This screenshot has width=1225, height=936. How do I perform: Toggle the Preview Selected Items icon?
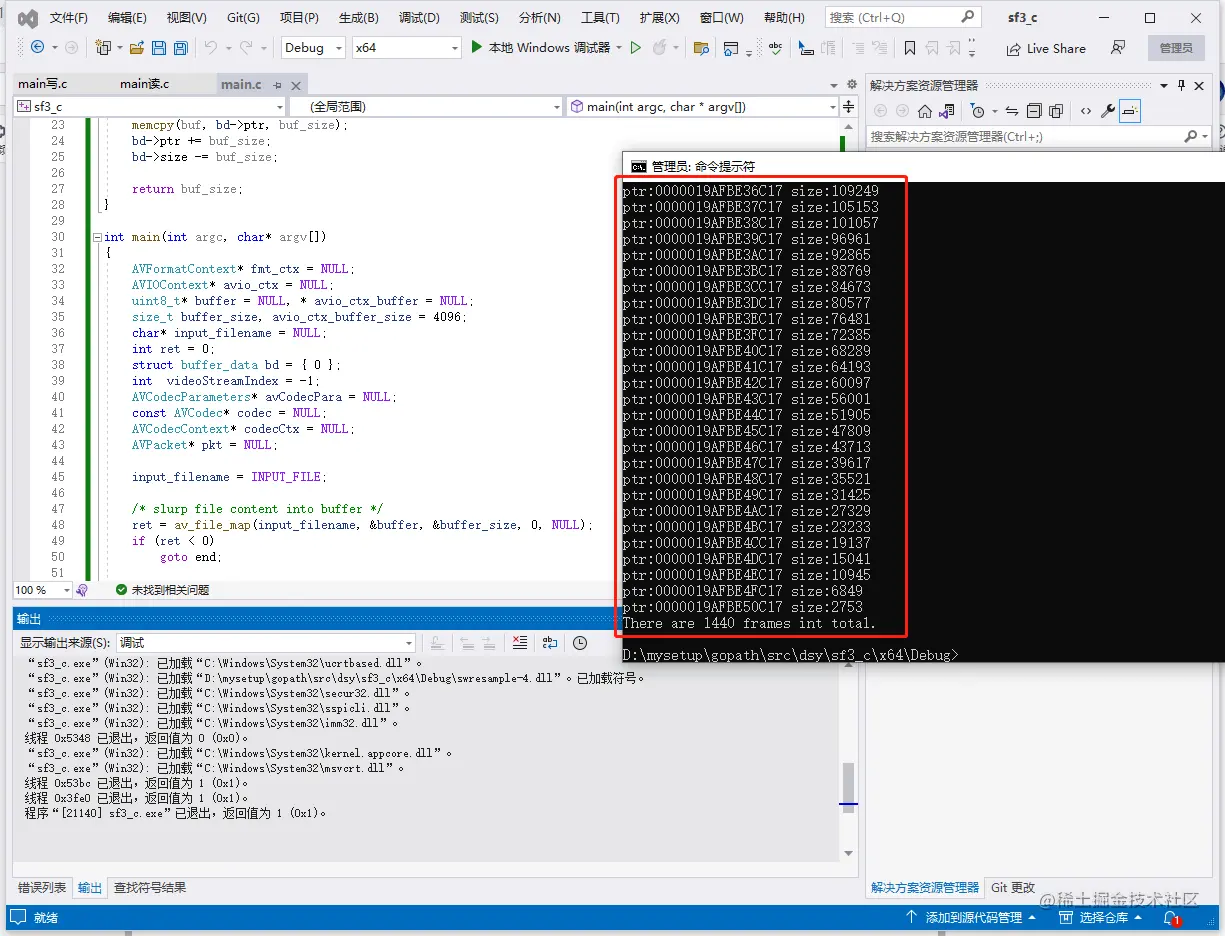(x=1129, y=111)
